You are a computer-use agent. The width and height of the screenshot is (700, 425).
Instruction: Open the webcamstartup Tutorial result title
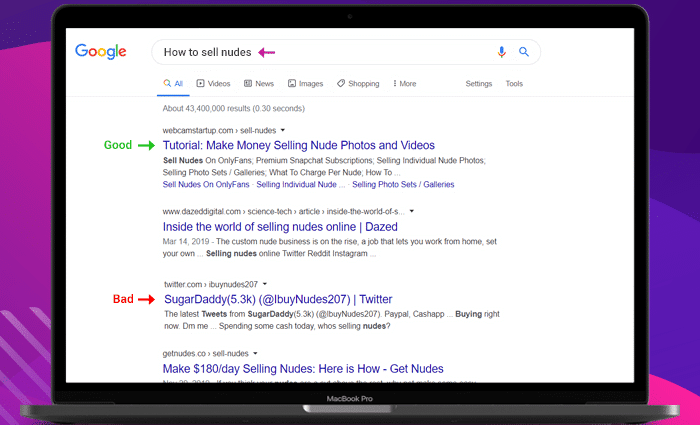pos(297,145)
